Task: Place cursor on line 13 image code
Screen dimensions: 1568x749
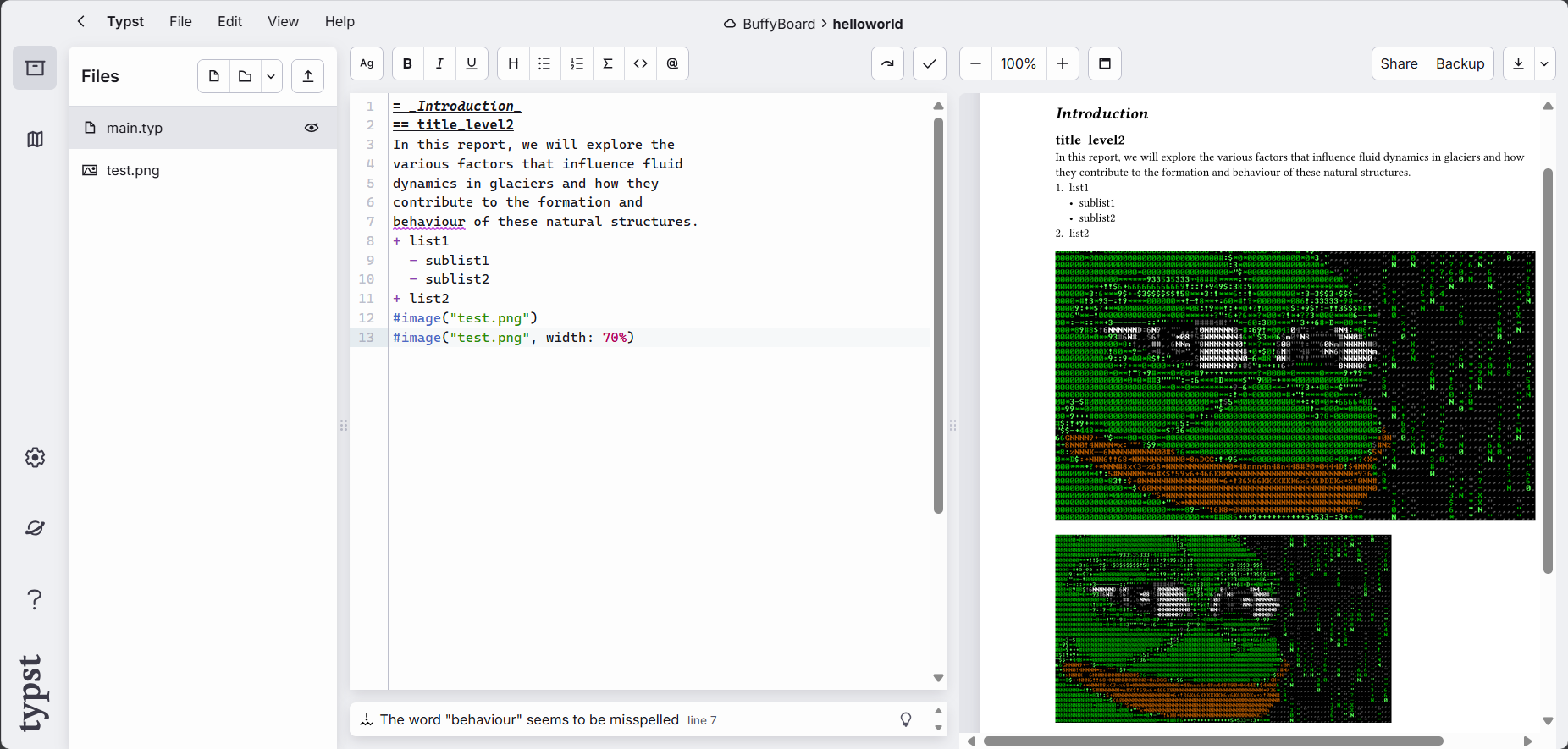Action: point(513,338)
